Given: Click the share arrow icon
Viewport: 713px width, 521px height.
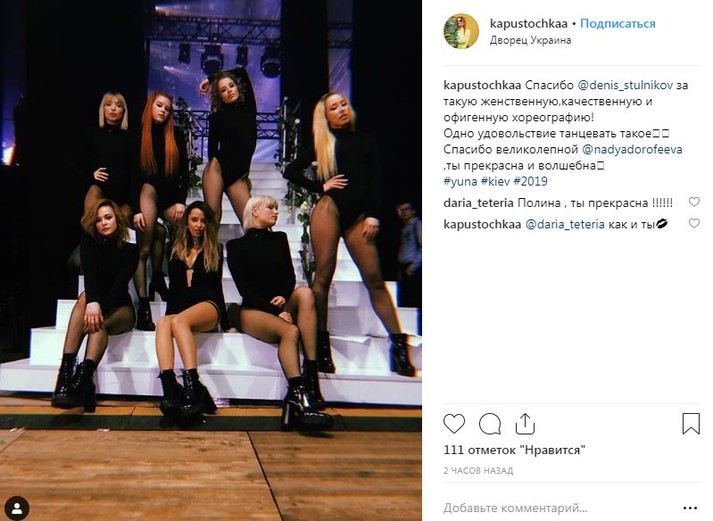Looking at the screenshot, I should pyautogui.click(x=525, y=424).
